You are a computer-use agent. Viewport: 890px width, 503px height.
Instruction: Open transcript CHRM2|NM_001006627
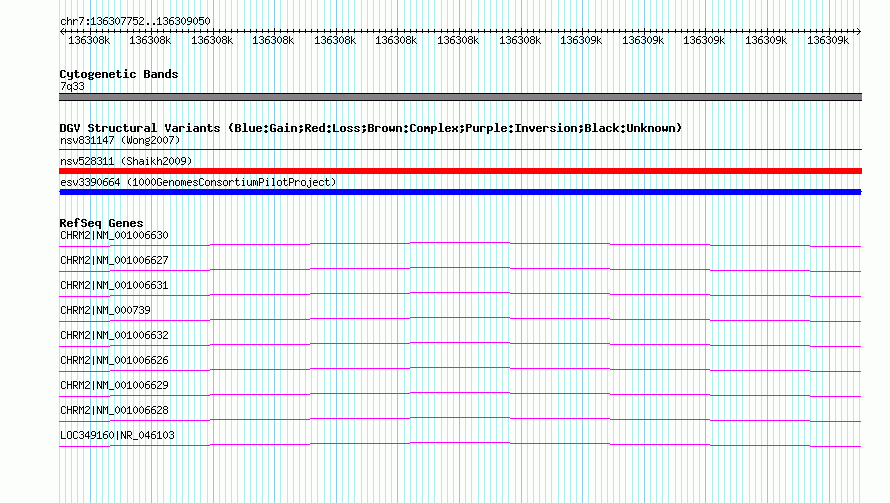114,260
